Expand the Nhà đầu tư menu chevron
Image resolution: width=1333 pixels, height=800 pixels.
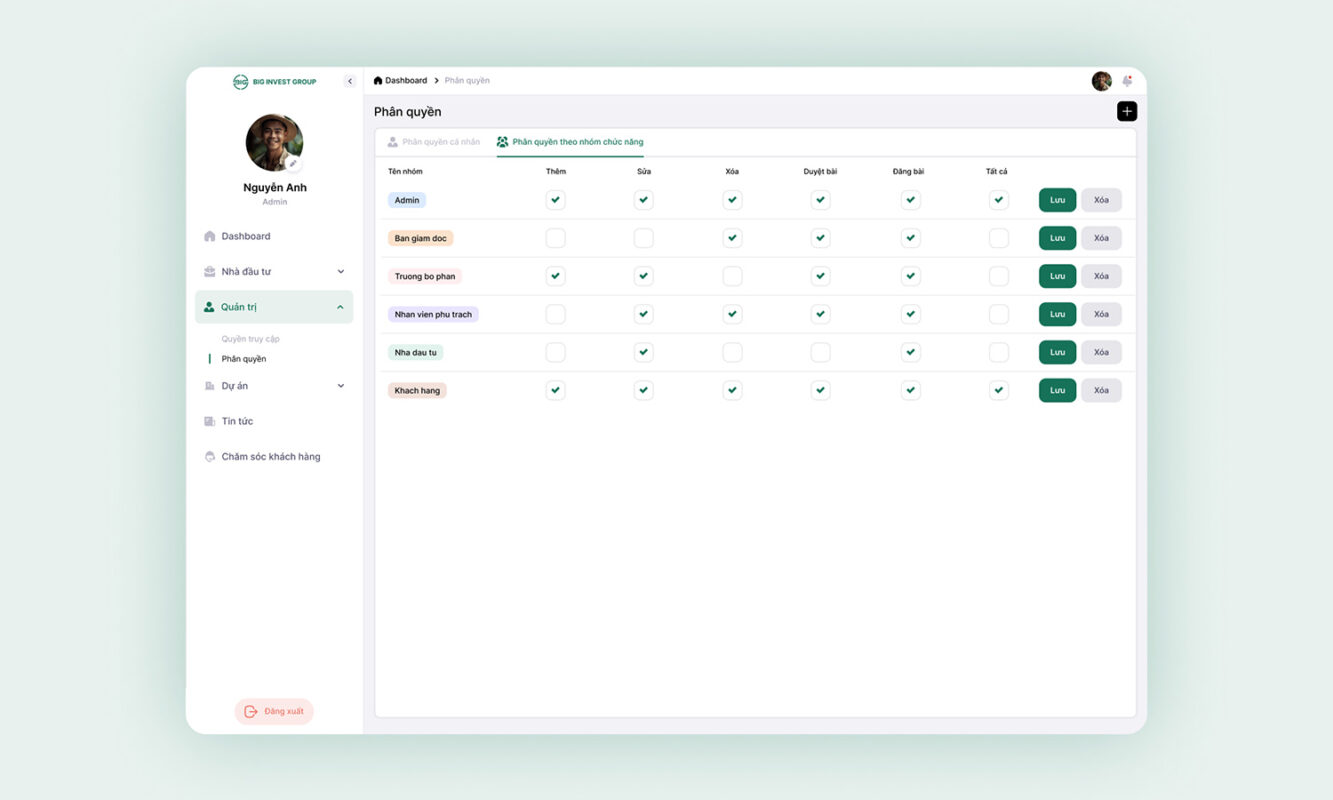(x=340, y=272)
